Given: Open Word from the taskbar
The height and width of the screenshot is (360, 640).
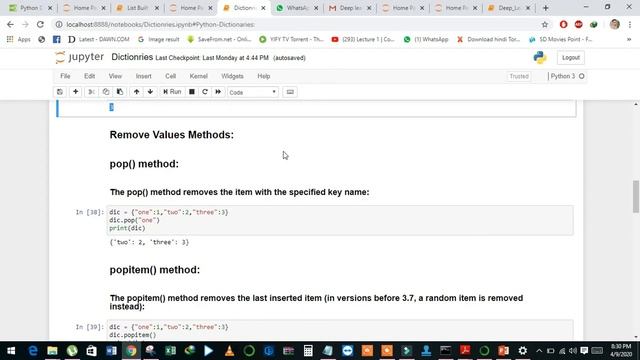Looking at the screenshot, I should click(x=111, y=351).
